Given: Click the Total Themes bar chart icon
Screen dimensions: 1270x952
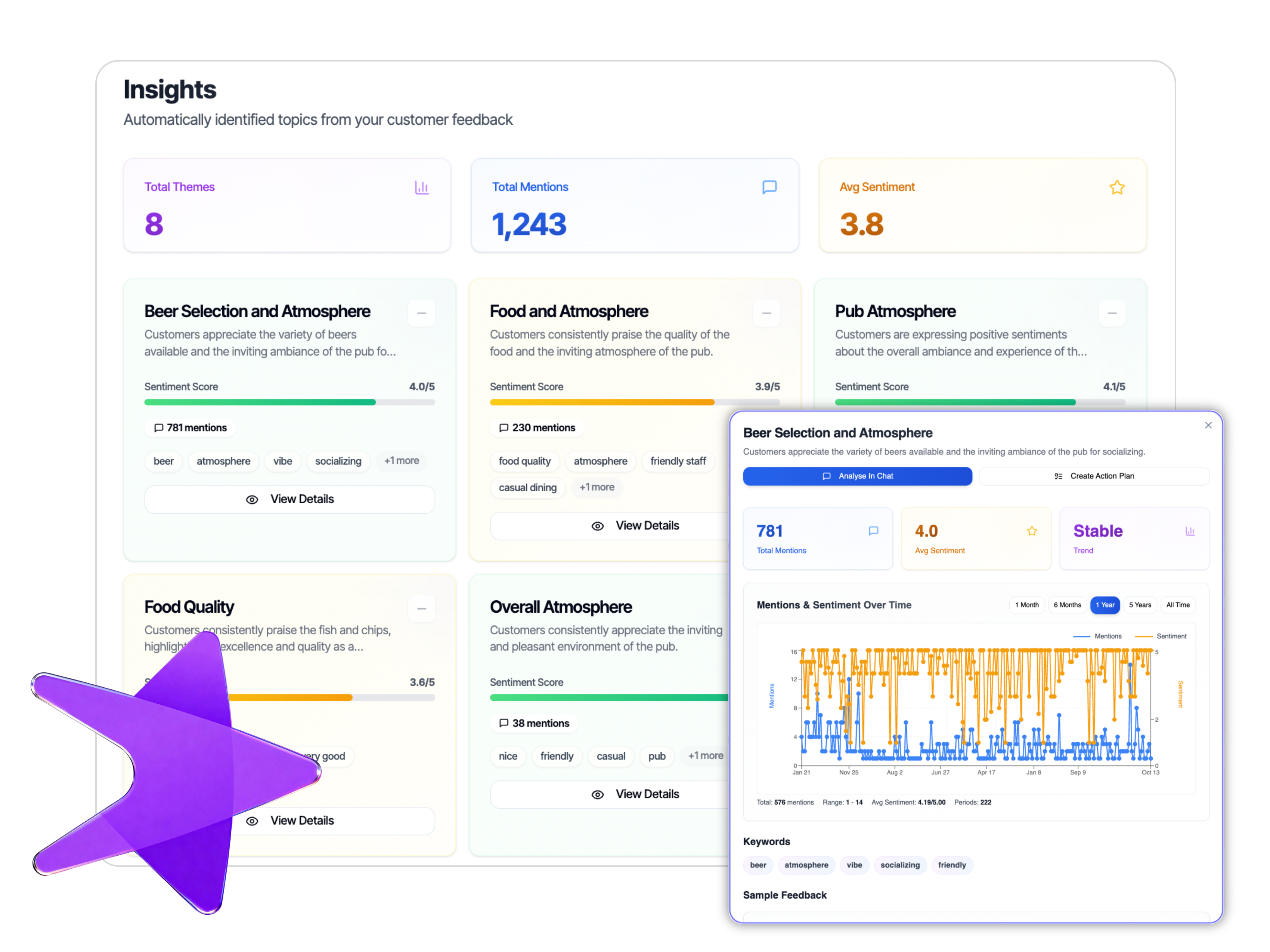Looking at the screenshot, I should [421, 188].
